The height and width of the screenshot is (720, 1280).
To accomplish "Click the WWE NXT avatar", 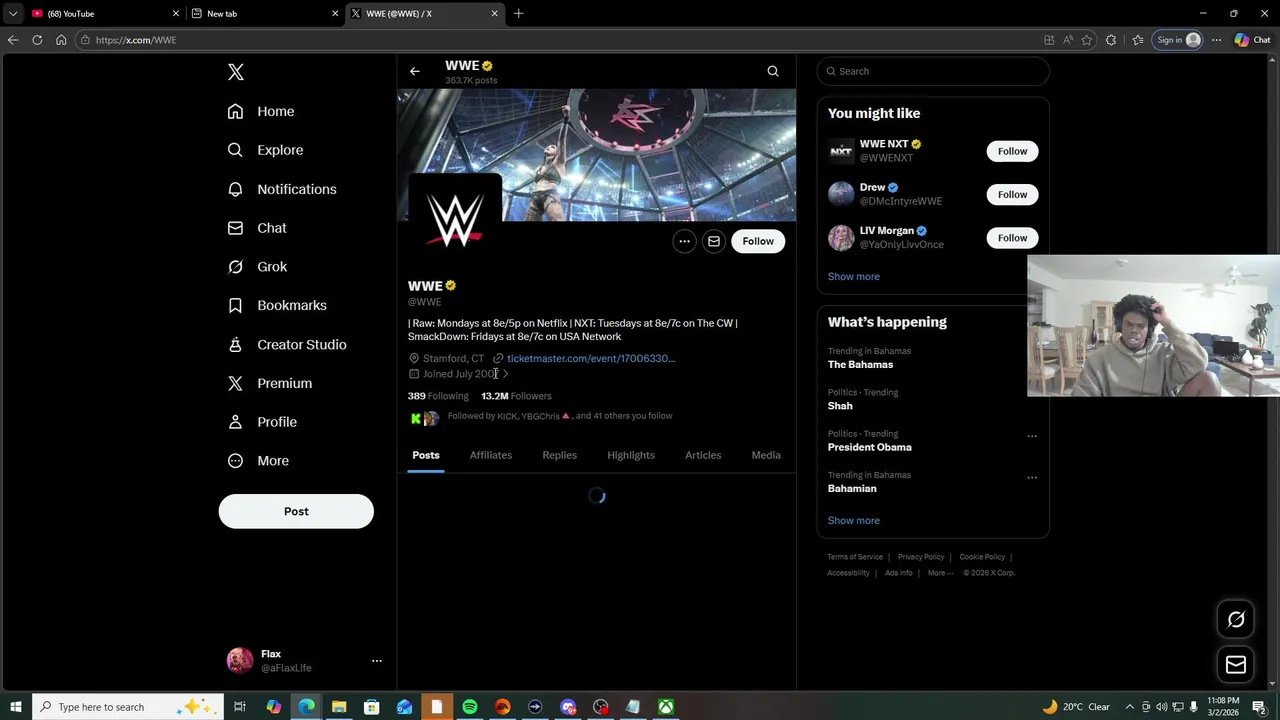I will point(841,151).
